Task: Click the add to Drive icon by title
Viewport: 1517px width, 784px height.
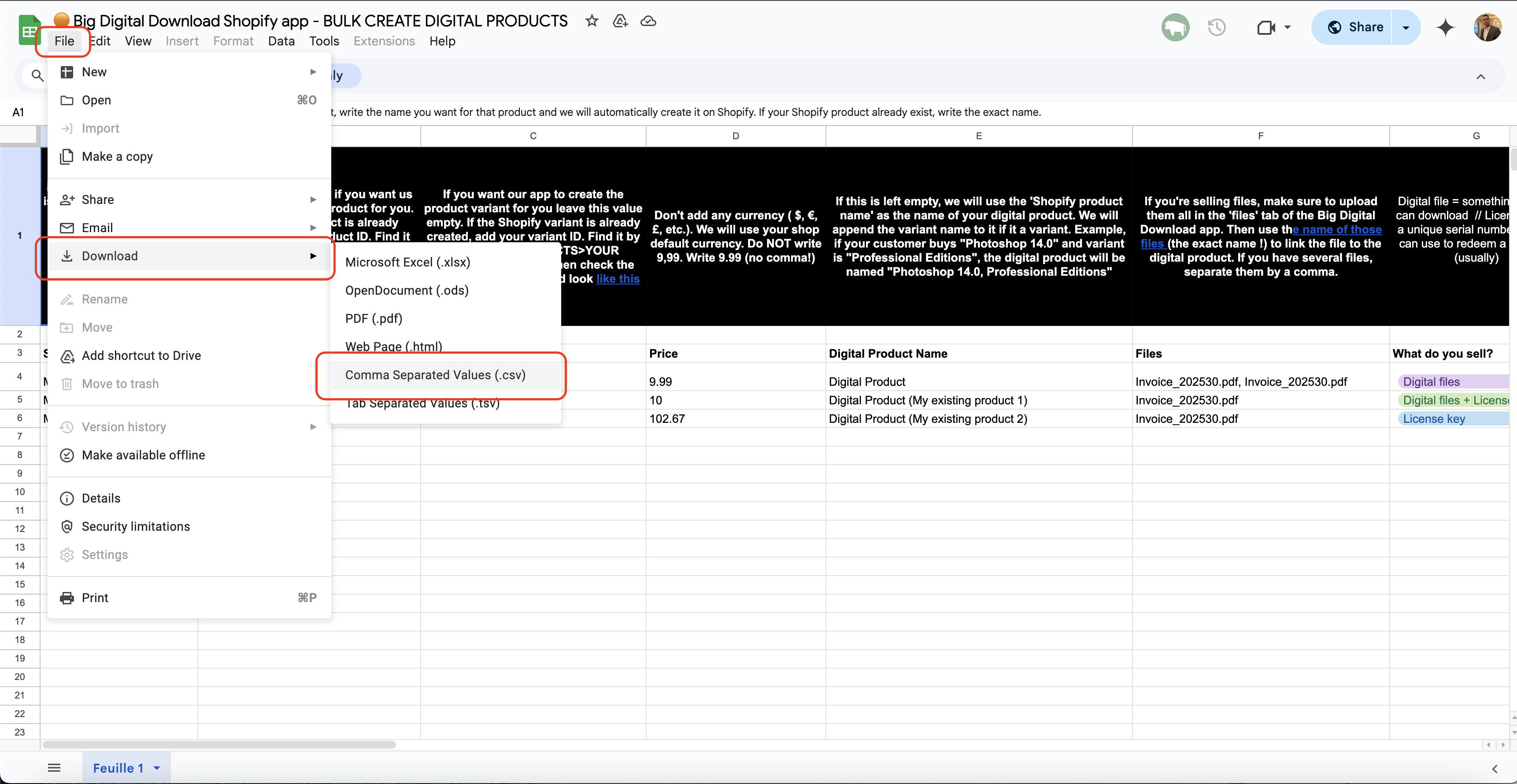Action: click(620, 21)
